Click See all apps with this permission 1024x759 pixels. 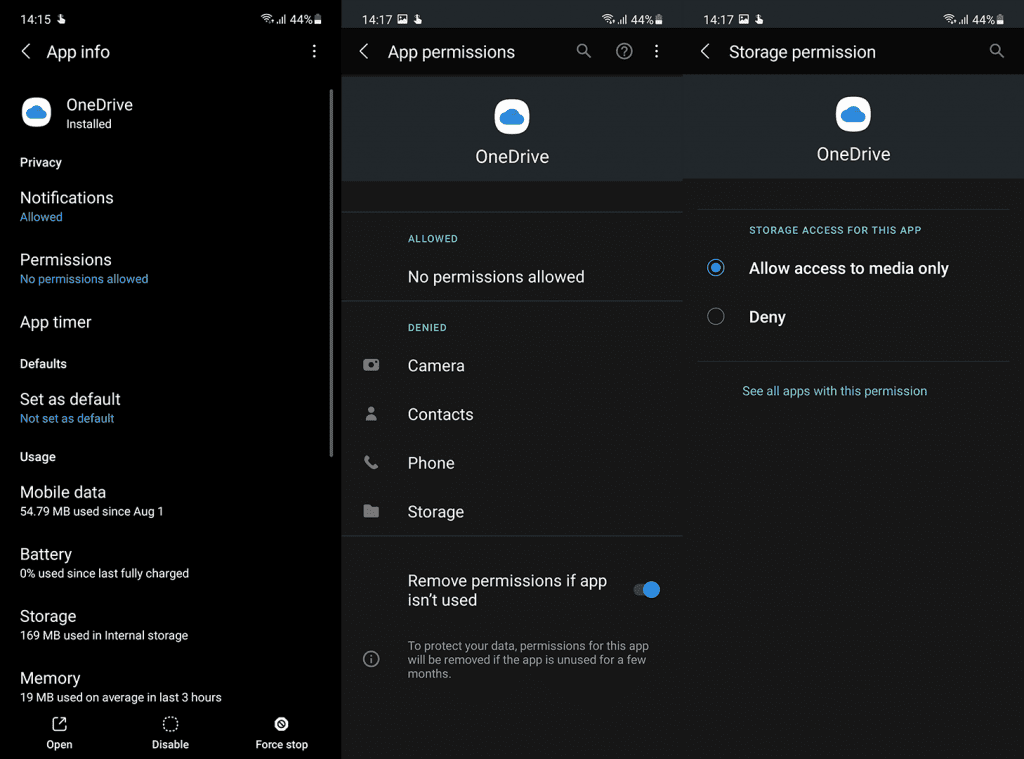pos(834,391)
